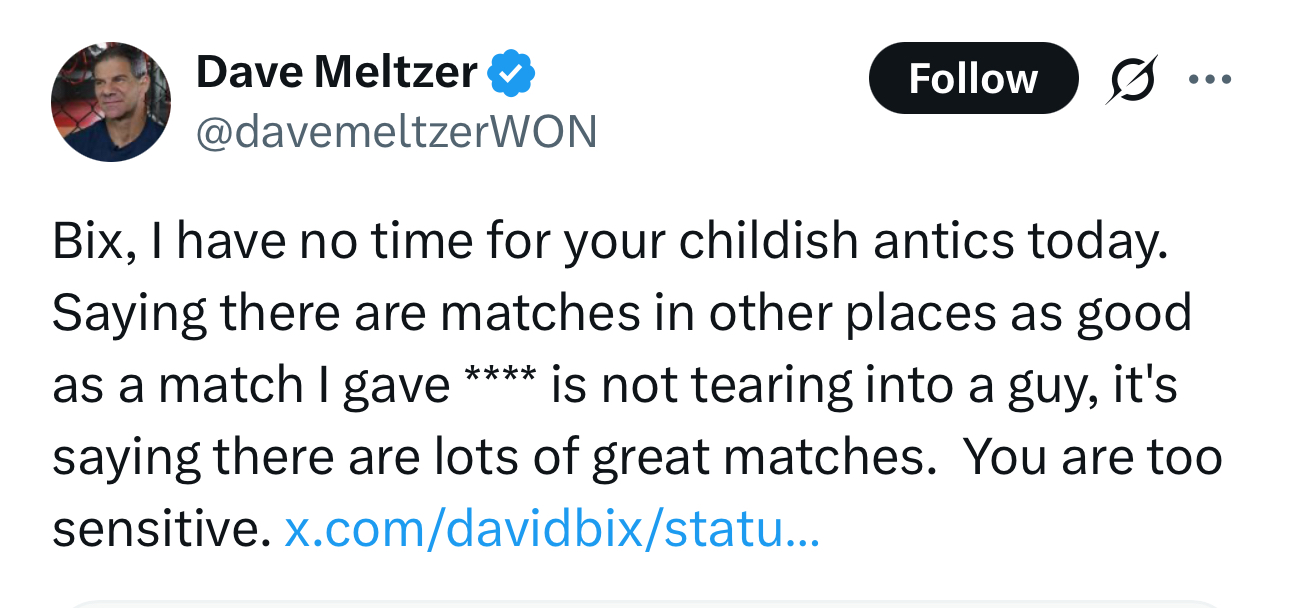This screenshot has height=608, width=1290.
Task: Open the @davemeltzerWON handle
Action: [396, 131]
